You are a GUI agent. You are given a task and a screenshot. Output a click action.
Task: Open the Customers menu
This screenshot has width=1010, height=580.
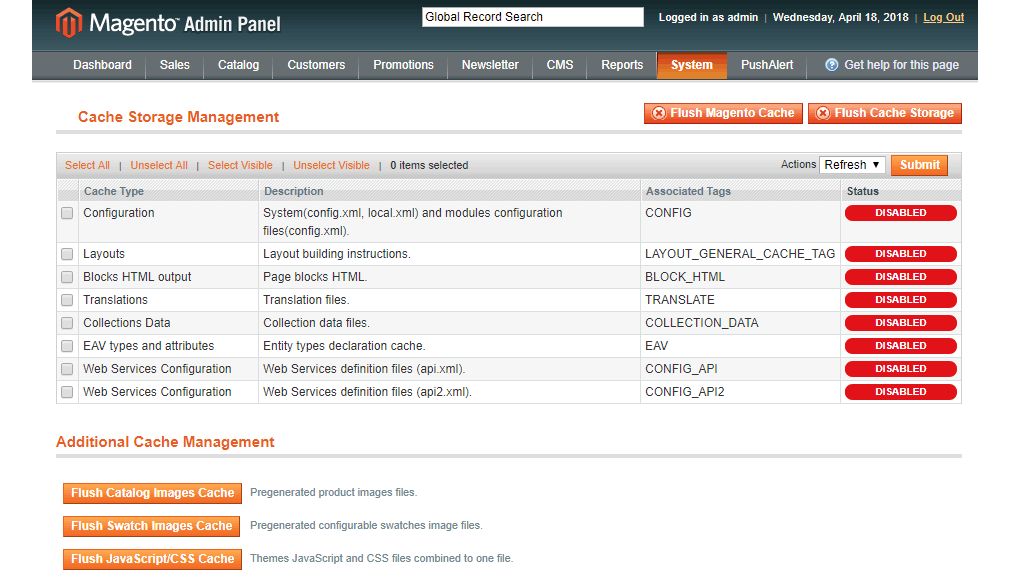(316, 65)
